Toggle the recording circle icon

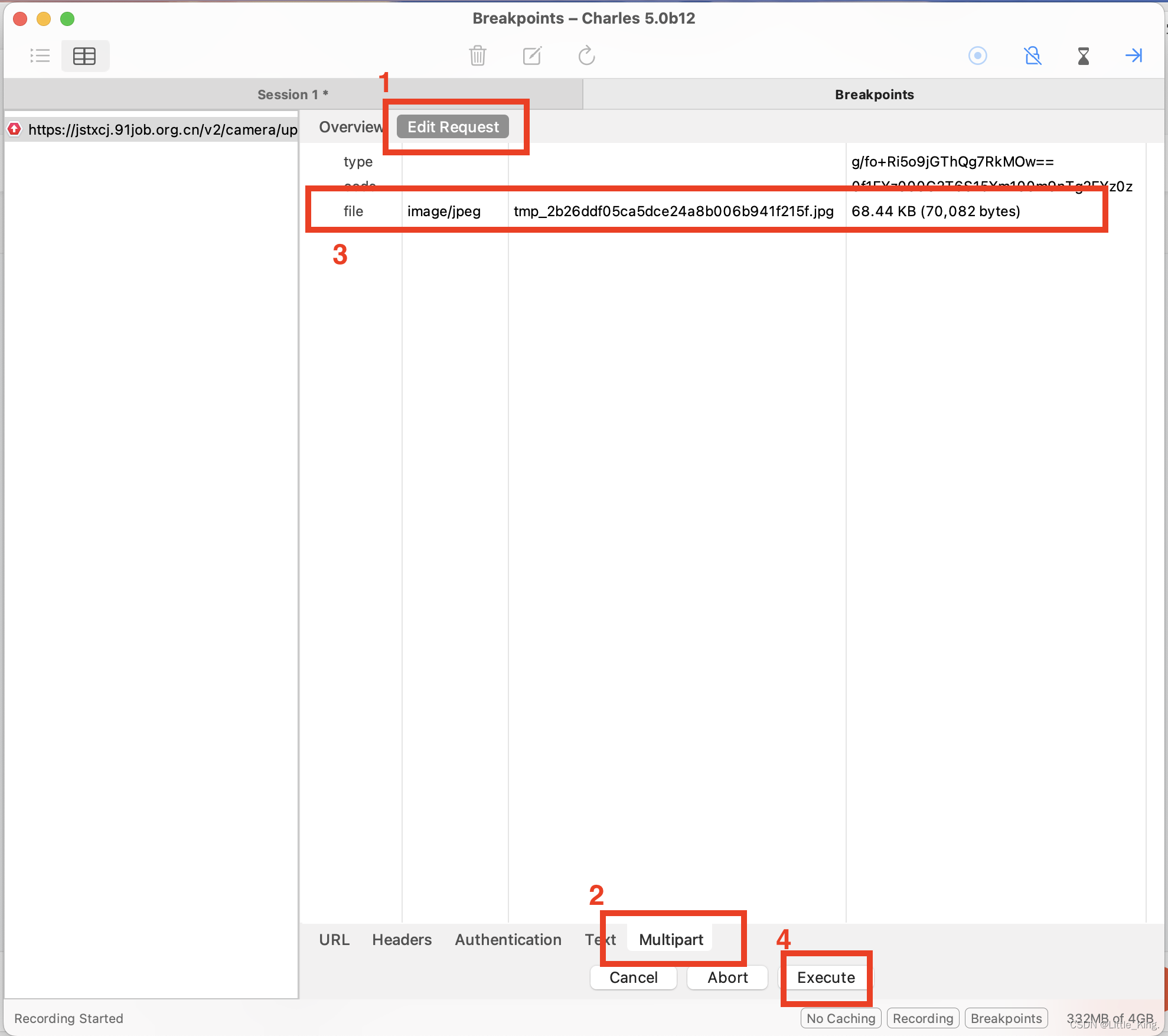977,56
